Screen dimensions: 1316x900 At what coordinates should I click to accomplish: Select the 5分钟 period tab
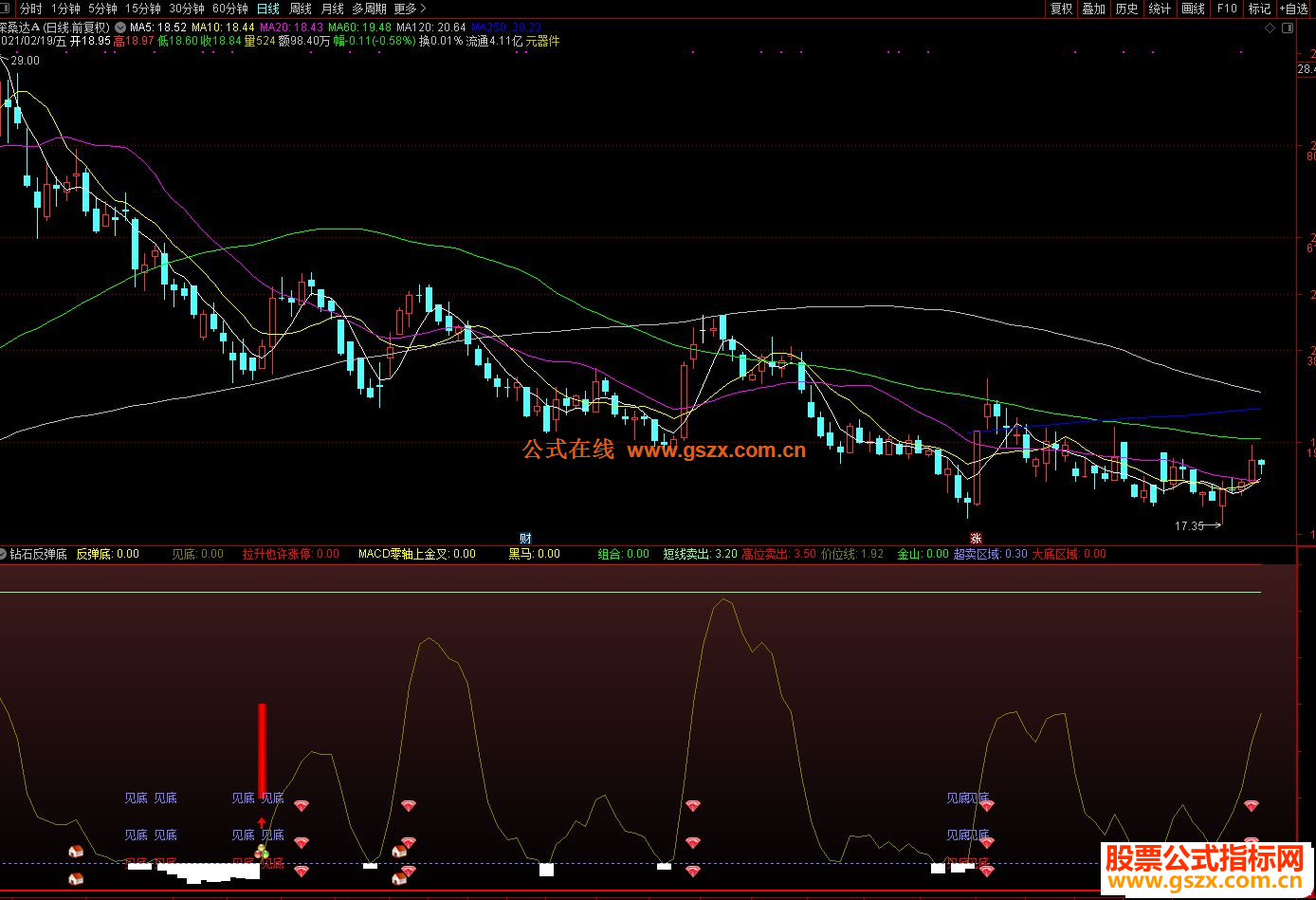102,9
